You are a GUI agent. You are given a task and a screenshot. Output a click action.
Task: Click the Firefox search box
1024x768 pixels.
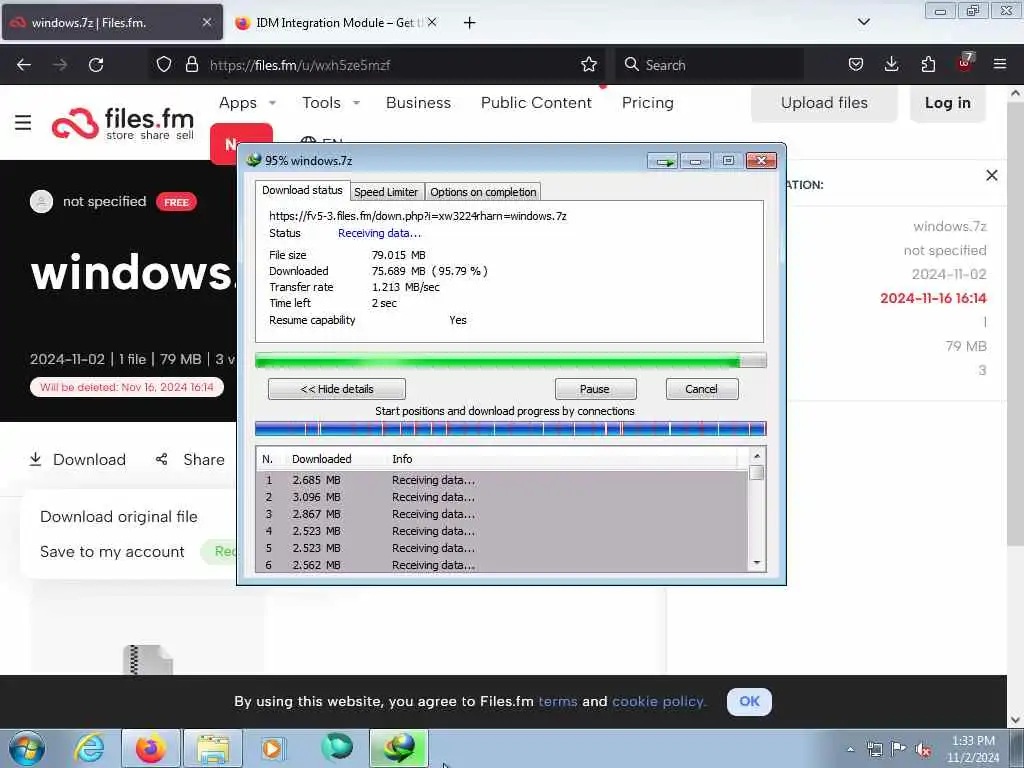[x=709, y=65]
